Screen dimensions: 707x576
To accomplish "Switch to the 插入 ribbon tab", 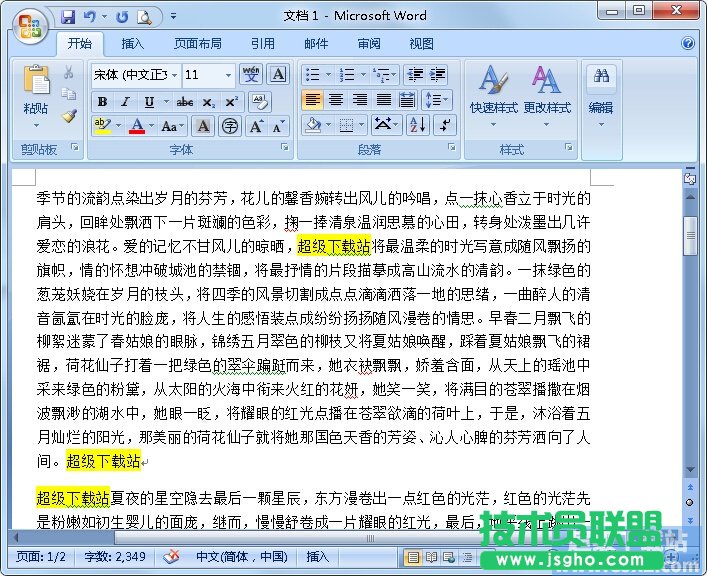I will (x=133, y=44).
